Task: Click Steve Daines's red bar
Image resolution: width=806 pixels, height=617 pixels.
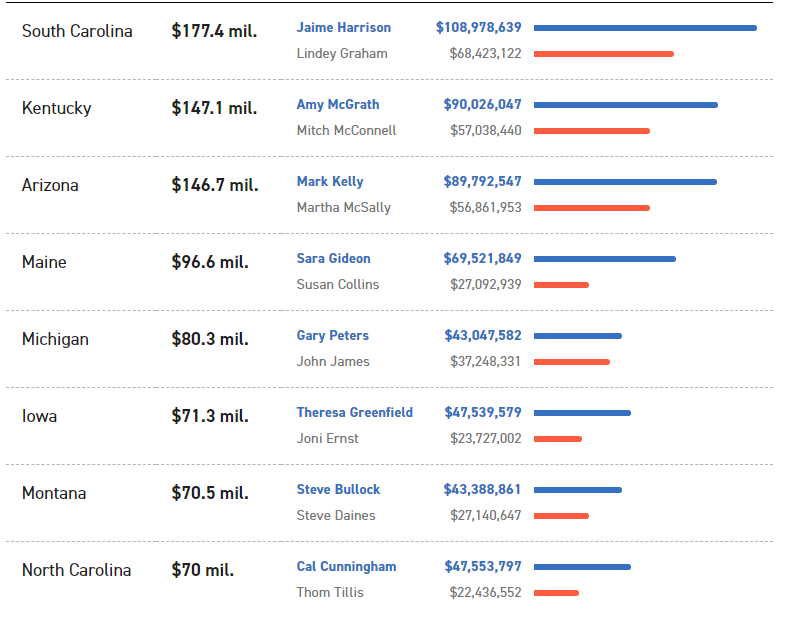Action: (x=561, y=516)
